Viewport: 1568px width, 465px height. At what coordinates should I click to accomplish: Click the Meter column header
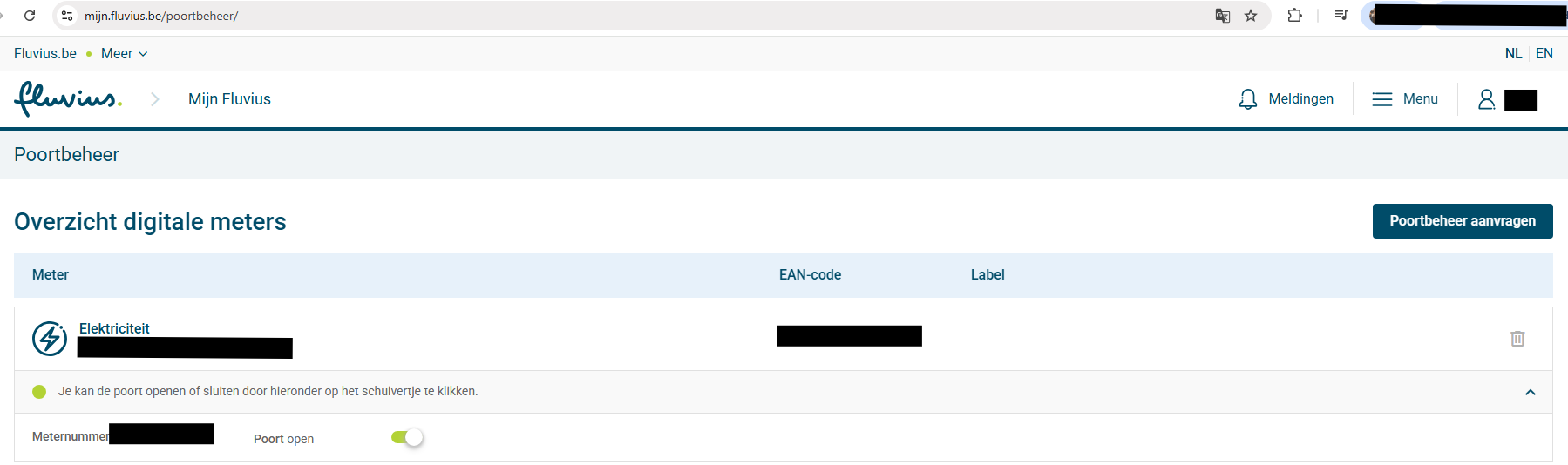51,275
